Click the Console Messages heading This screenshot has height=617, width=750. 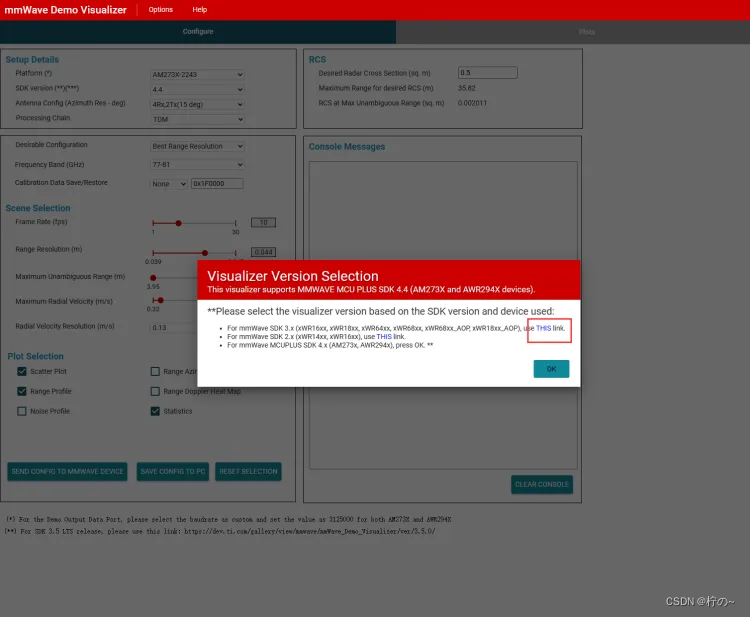point(347,147)
